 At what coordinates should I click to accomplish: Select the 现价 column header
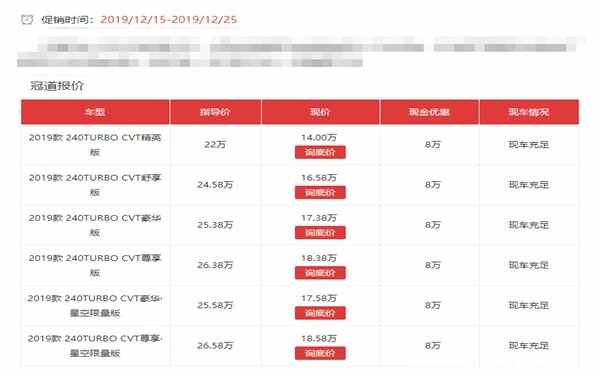(x=320, y=112)
